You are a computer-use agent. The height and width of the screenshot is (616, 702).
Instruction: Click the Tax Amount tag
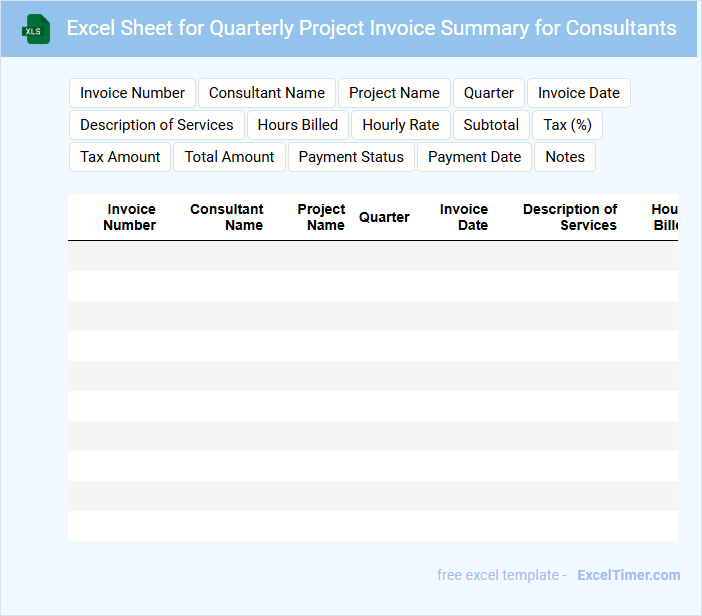pyautogui.click(x=120, y=157)
